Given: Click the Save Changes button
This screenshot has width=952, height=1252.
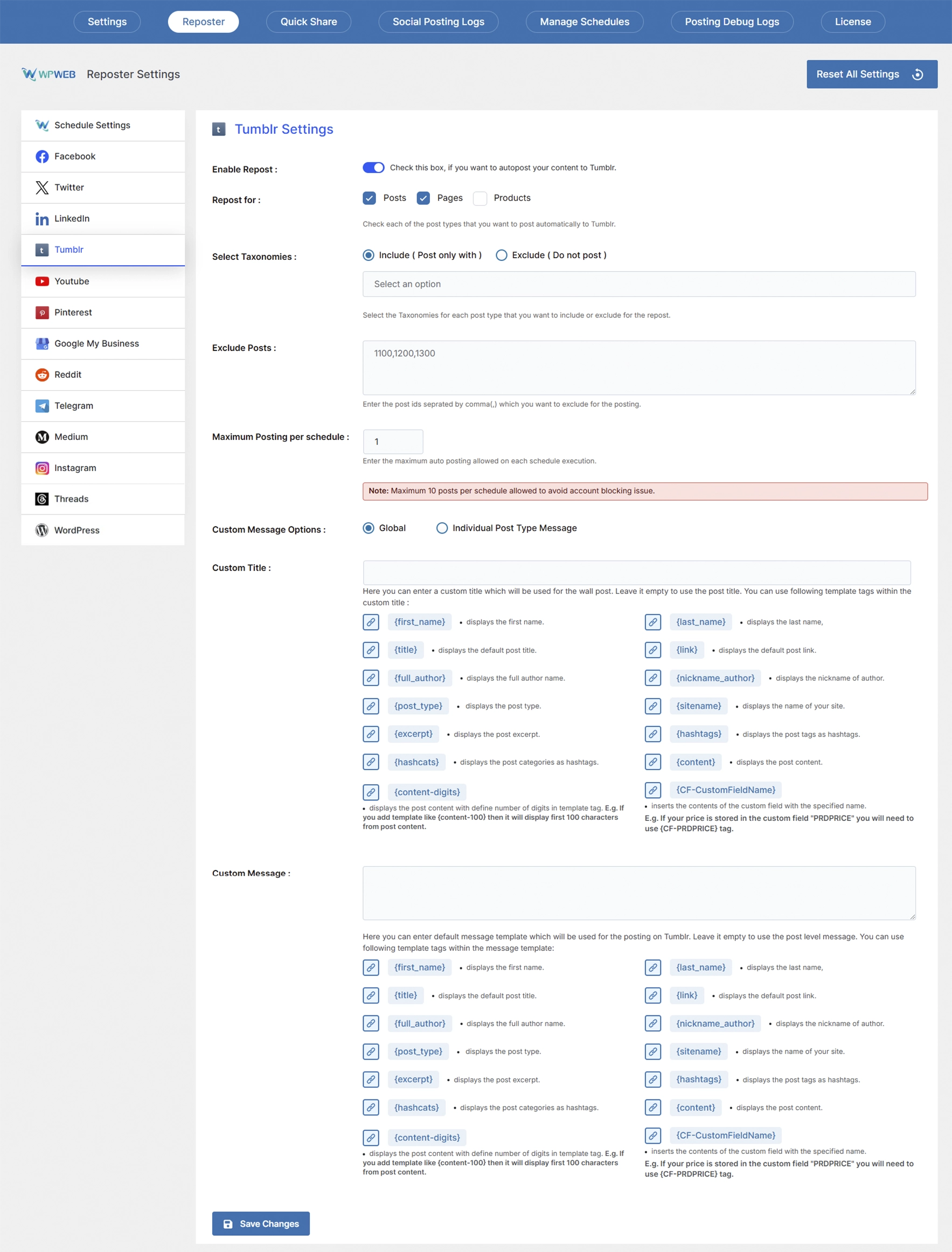Looking at the screenshot, I should tap(261, 1223).
